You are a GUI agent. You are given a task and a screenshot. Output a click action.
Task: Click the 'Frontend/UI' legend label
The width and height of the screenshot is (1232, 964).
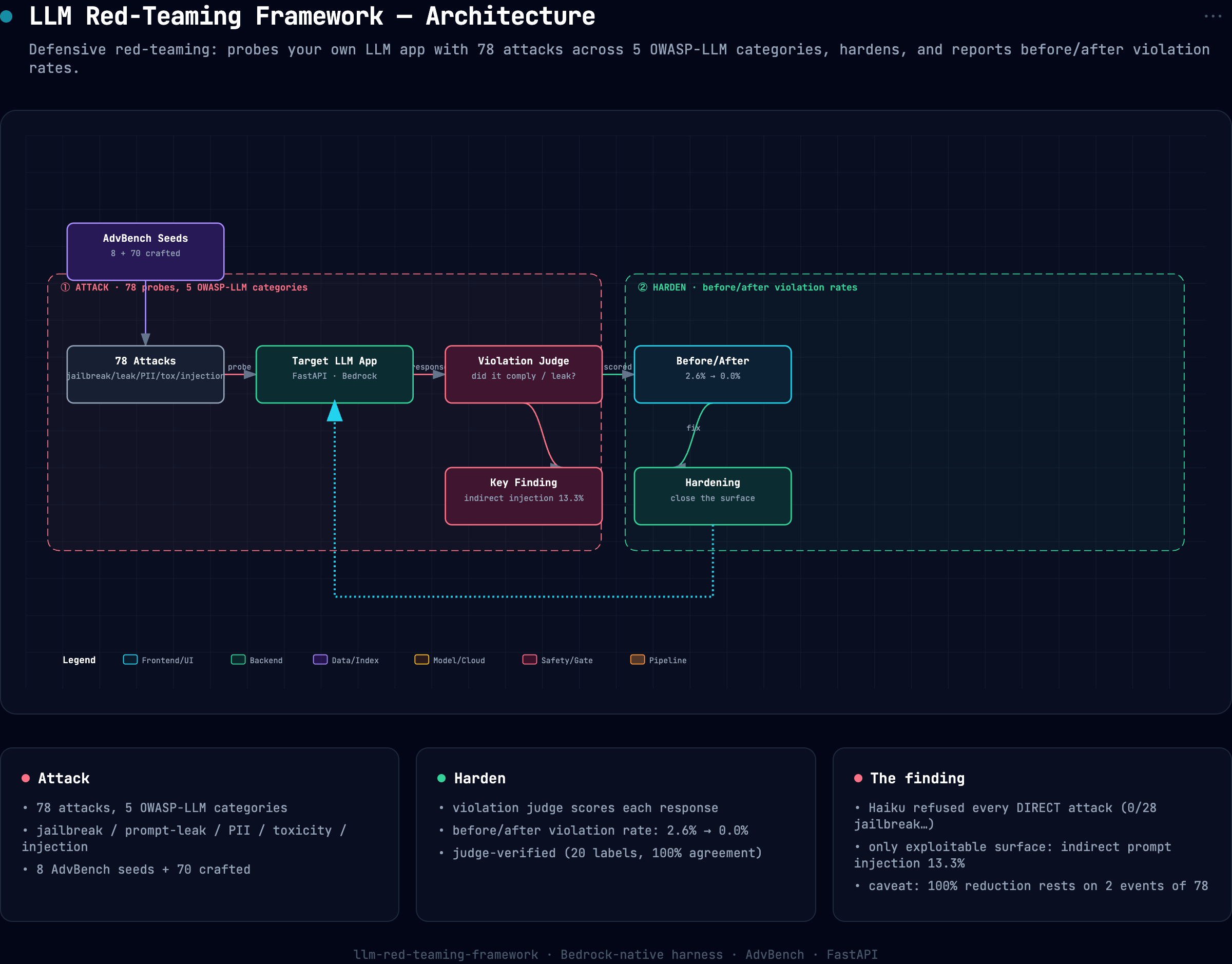[168, 660]
